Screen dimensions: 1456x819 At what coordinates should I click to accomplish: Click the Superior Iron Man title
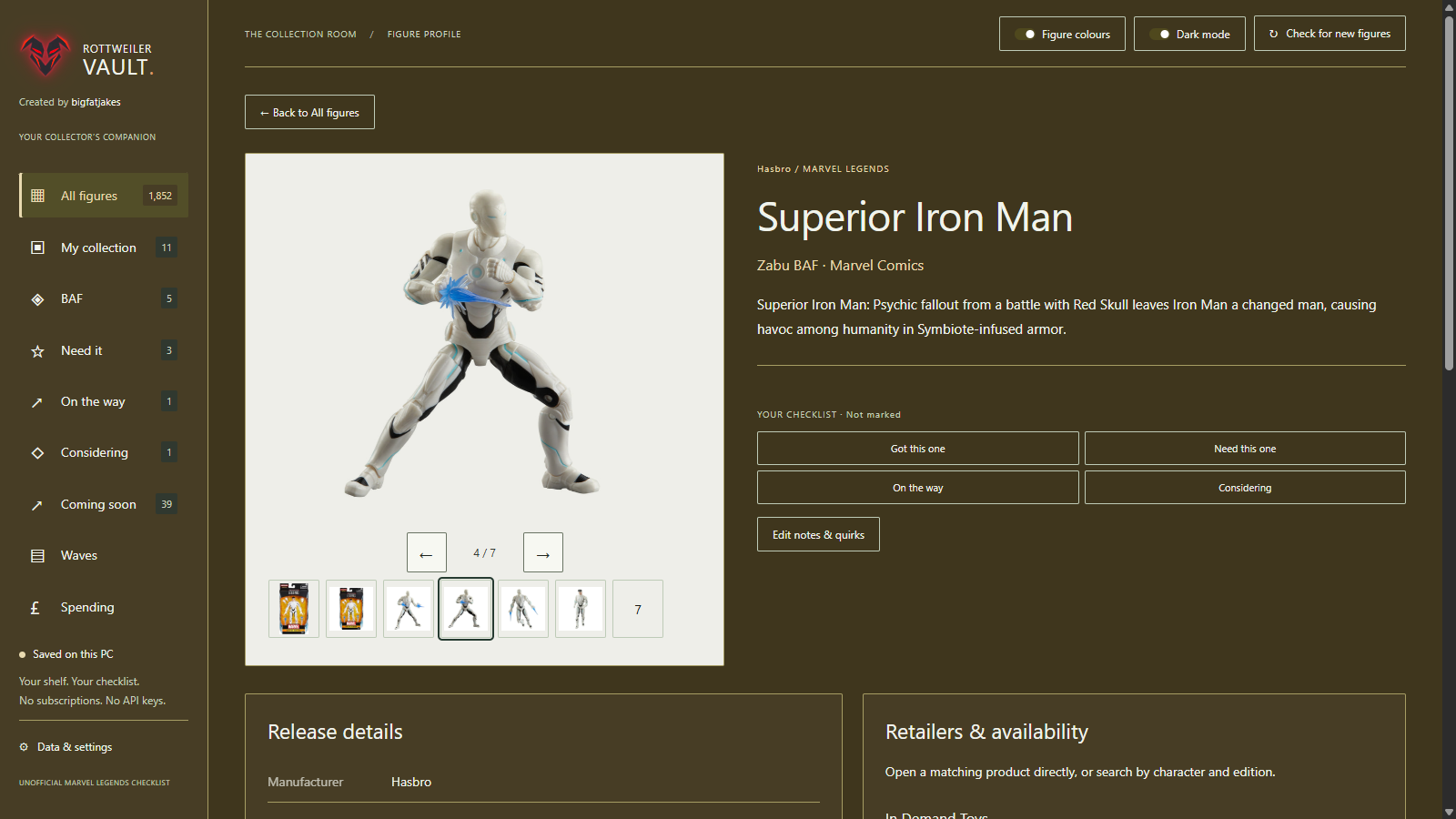pyautogui.click(x=915, y=217)
